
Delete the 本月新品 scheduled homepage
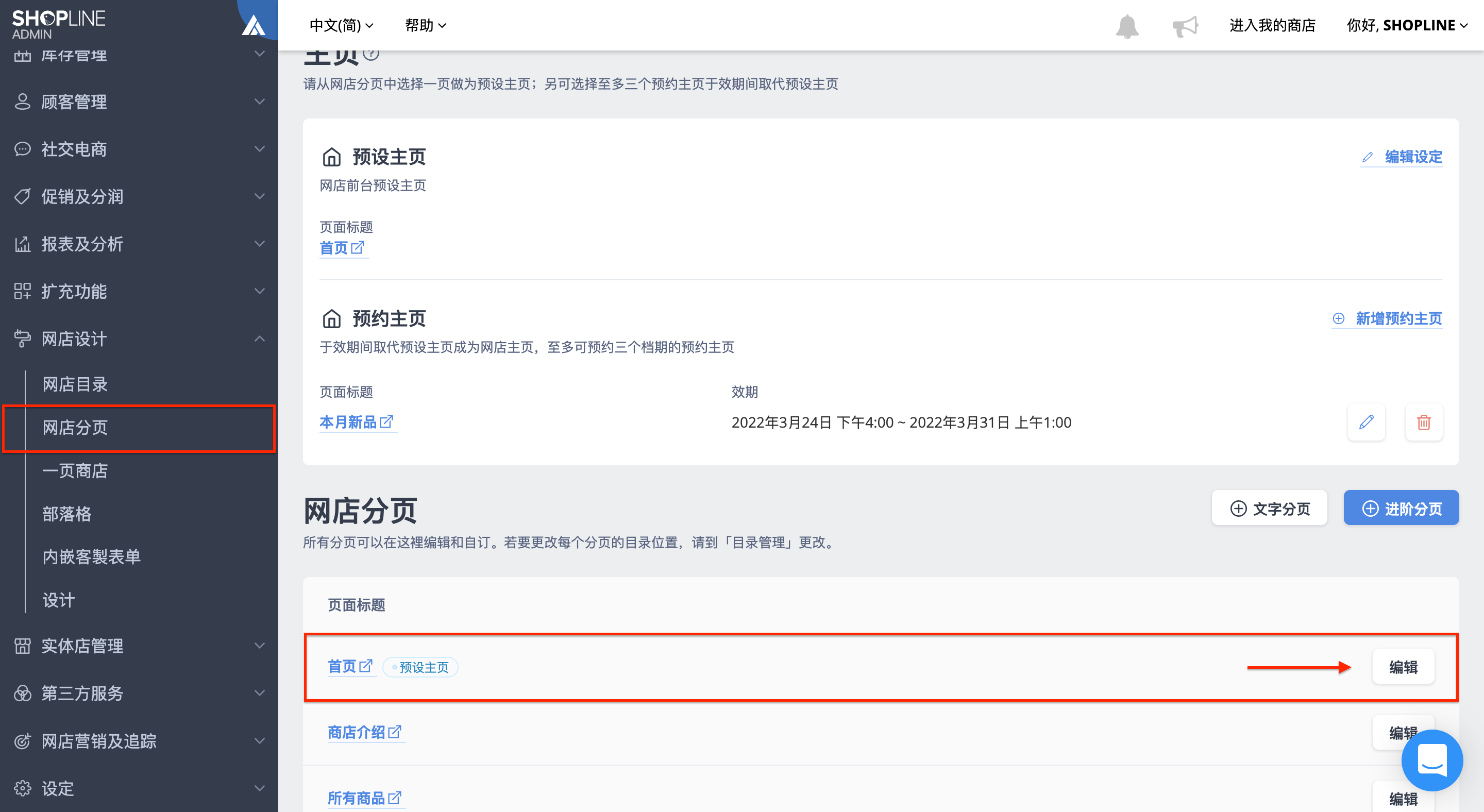pyautogui.click(x=1424, y=422)
